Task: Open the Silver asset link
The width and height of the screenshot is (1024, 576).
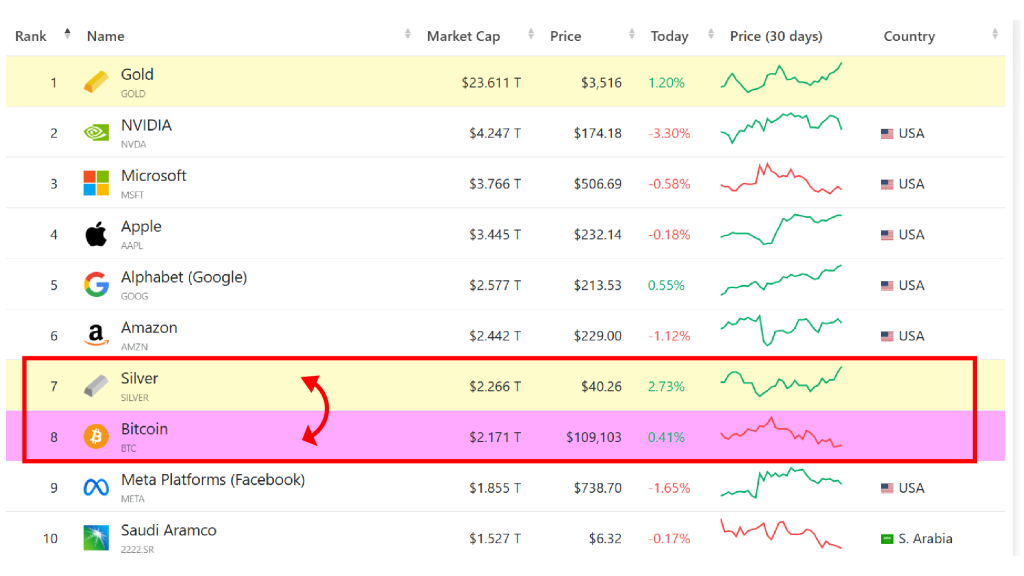Action: [x=139, y=378]
